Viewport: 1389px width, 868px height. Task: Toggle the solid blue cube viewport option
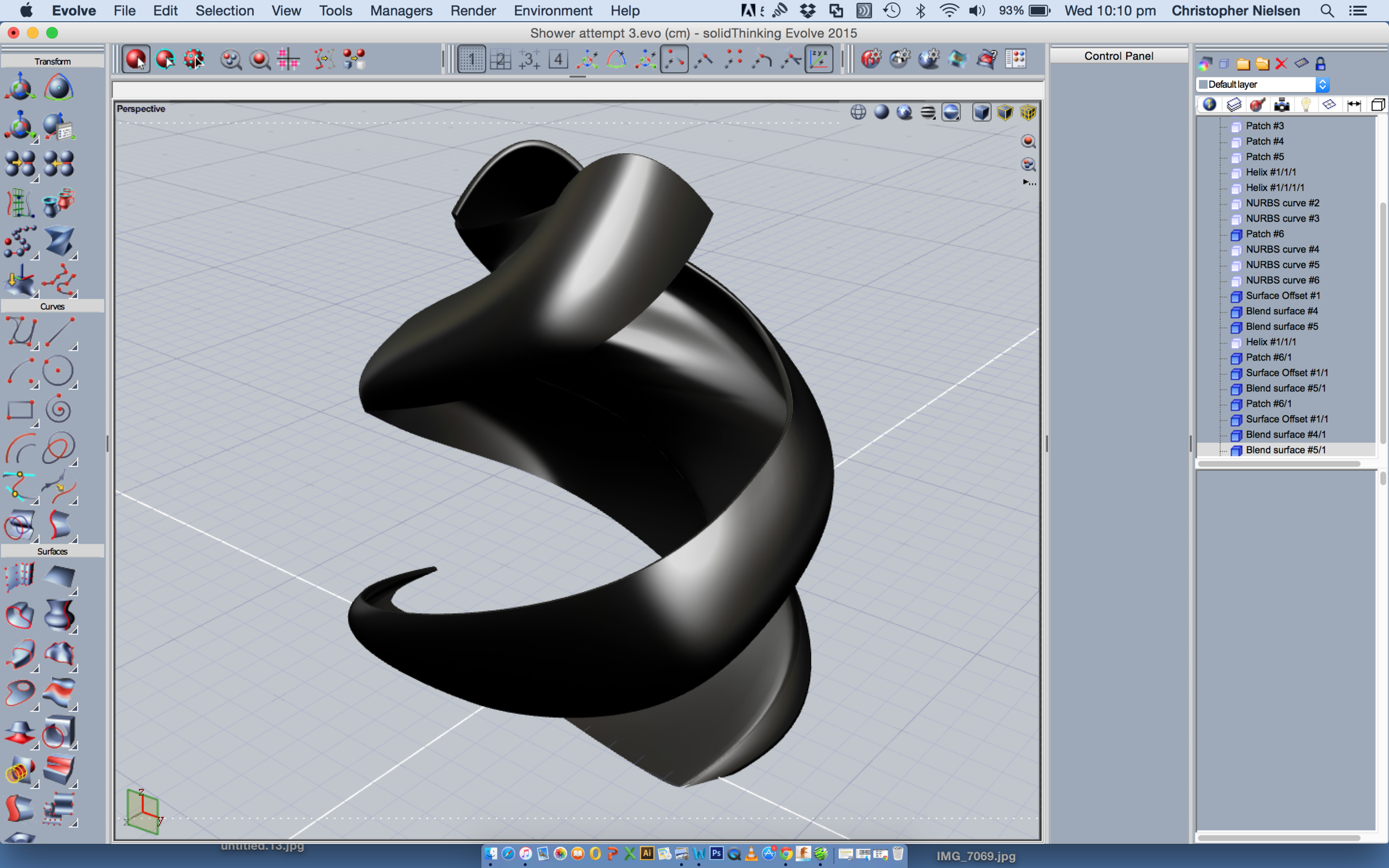pyautogui.click(x=981, y=112)
